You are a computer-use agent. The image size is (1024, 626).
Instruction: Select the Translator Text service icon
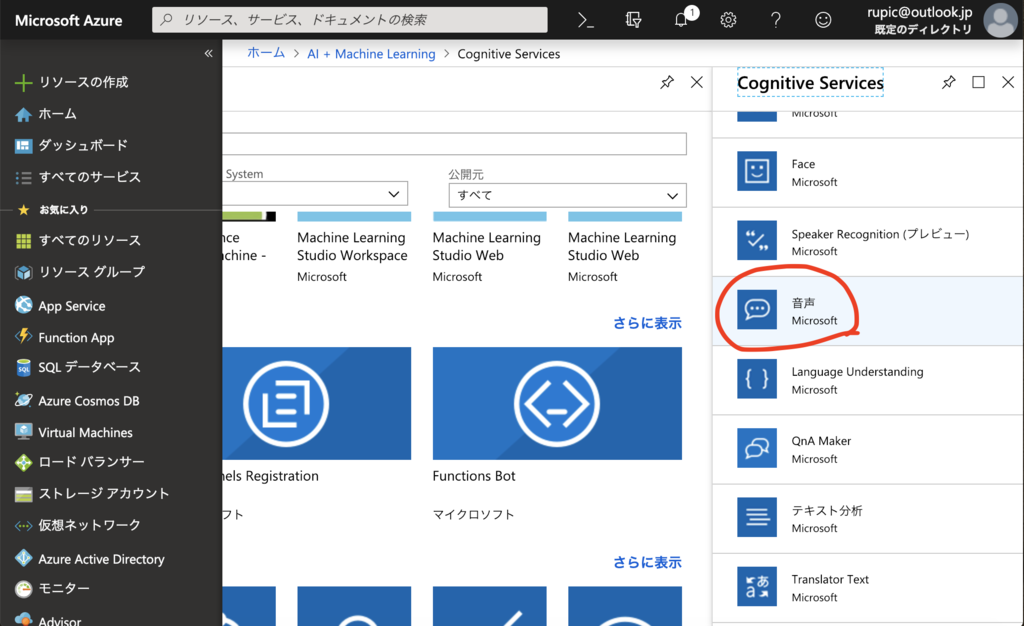pos(757,586)
